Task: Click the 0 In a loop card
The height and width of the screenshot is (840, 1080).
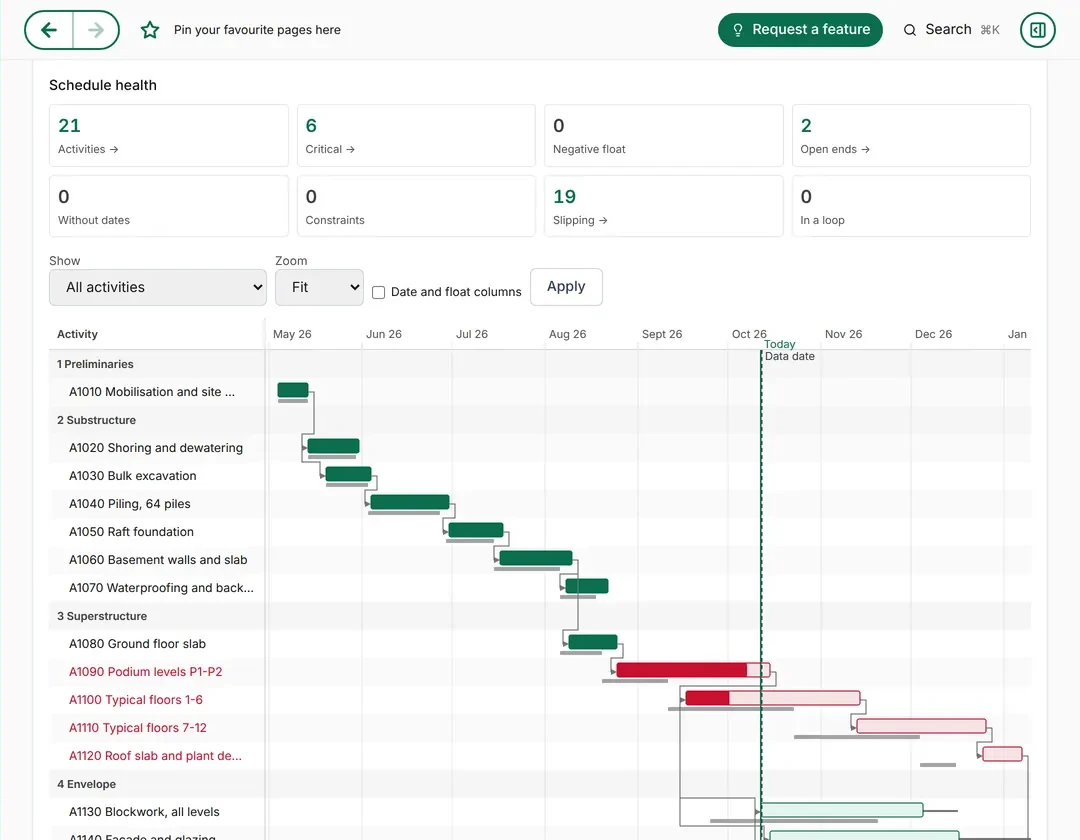Action: click(x=911, y=206)
